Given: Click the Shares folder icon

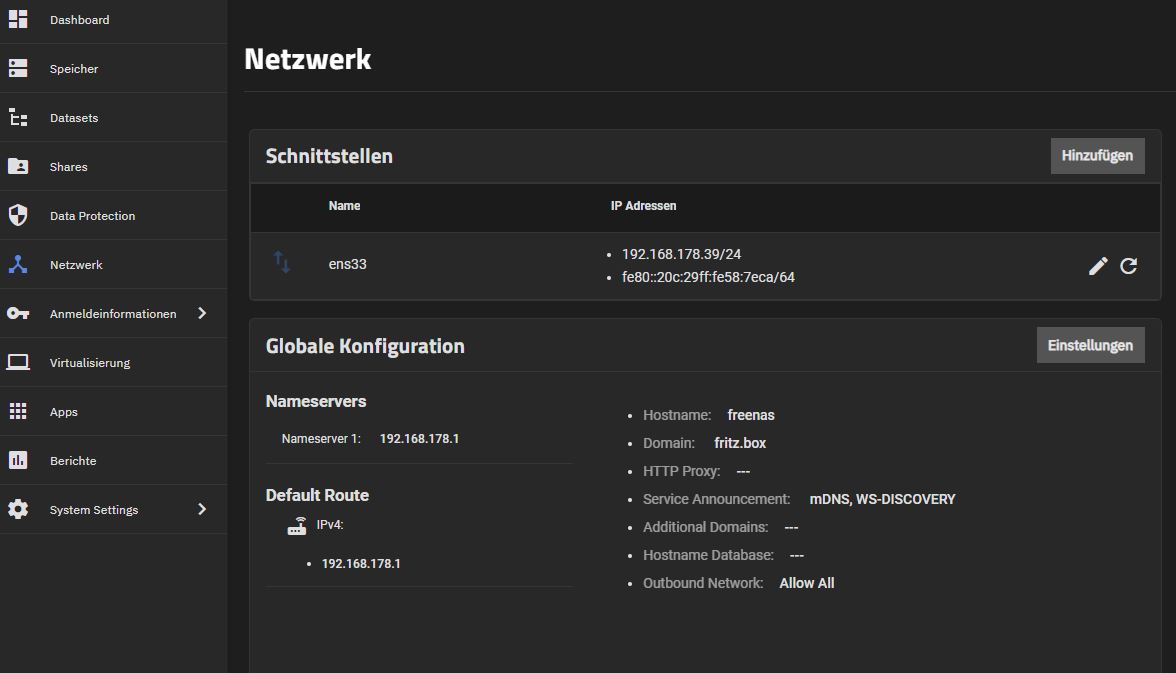Looking at the screenshot, I should [x=18, y=166].
